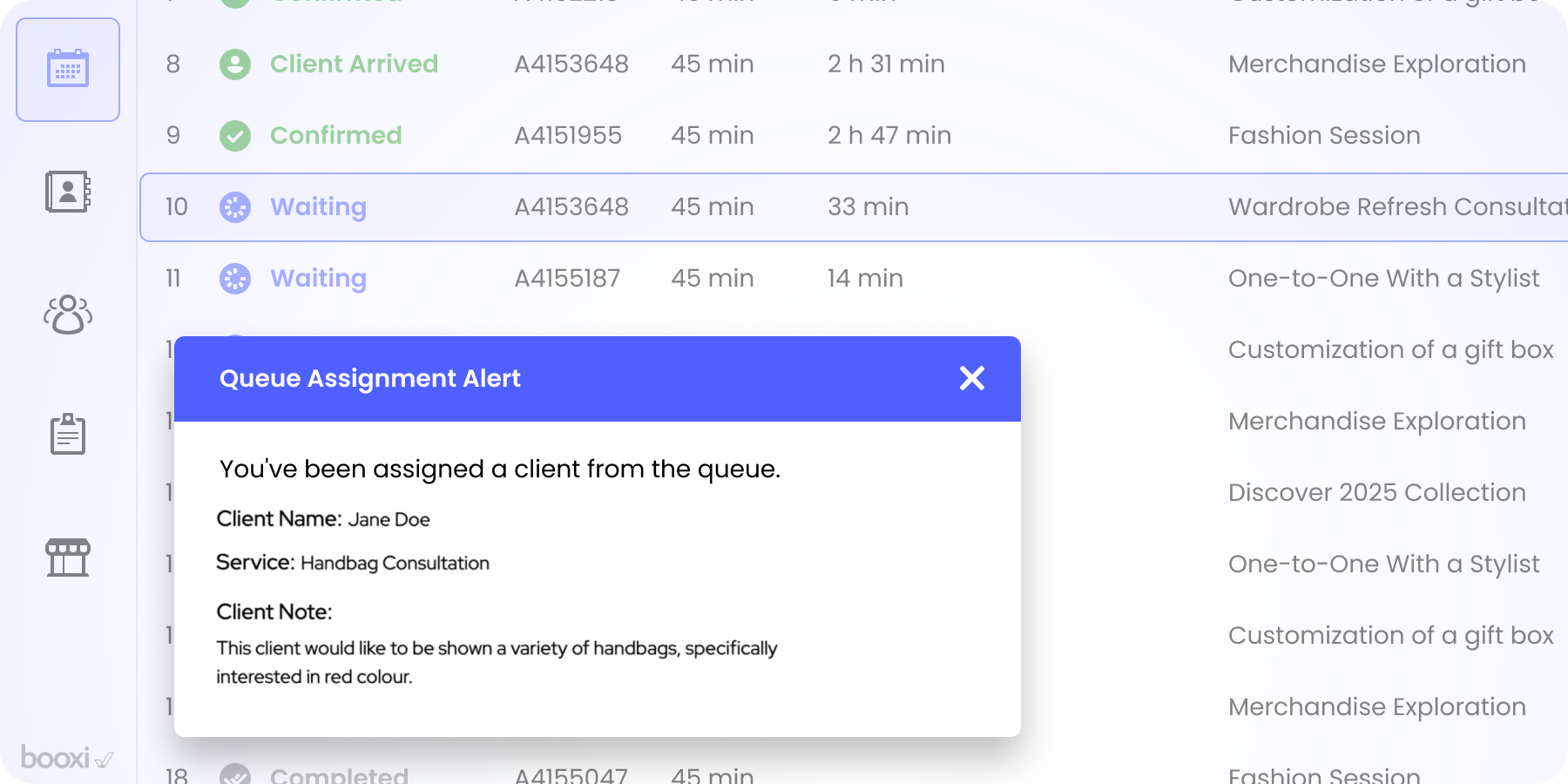This screenshot has width=1568, height=784.
Task: Open the staff people group icon
Action: (x=68, y=314)
